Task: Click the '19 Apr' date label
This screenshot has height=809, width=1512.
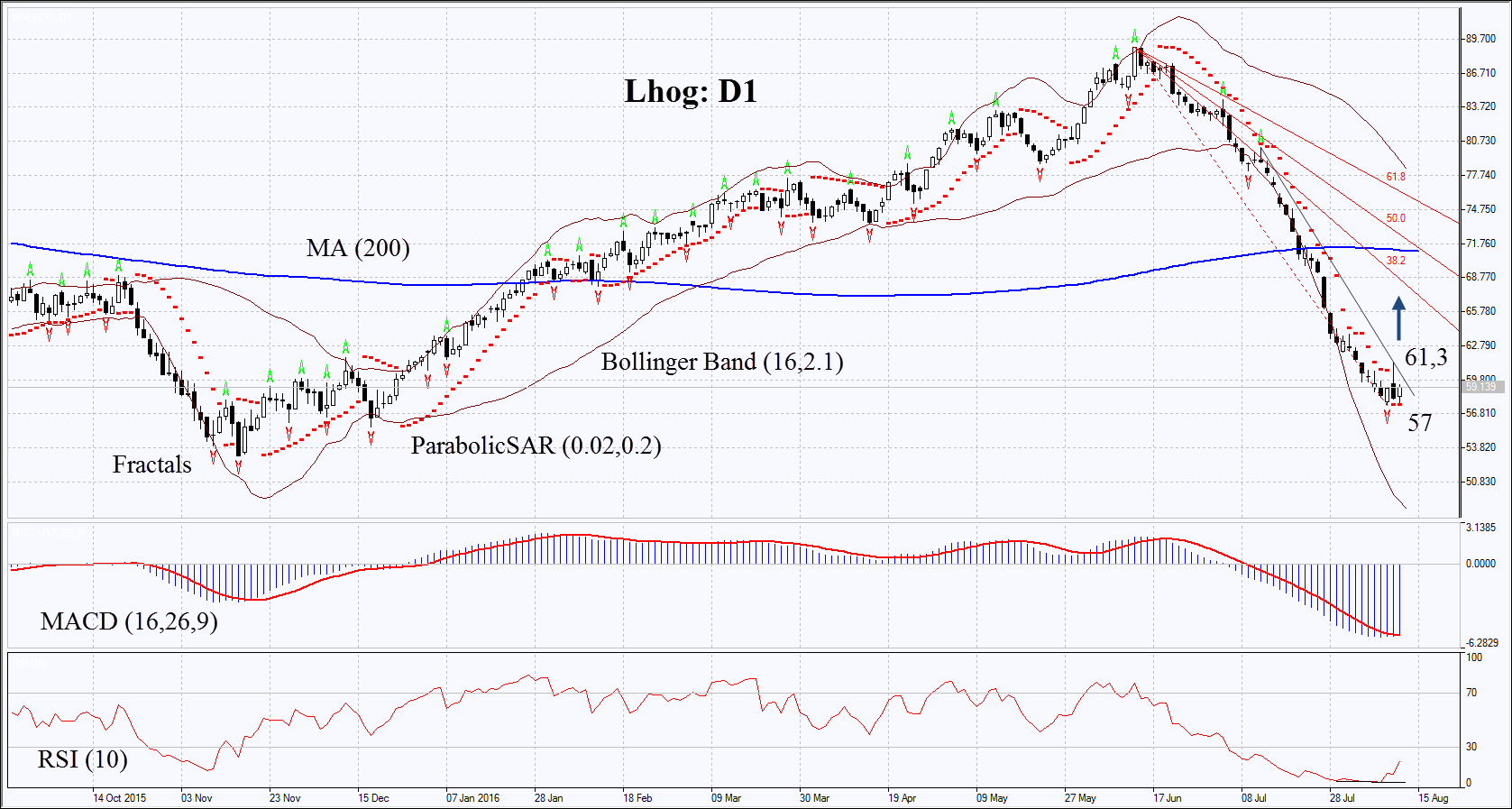Action: [x=902, y=798]
